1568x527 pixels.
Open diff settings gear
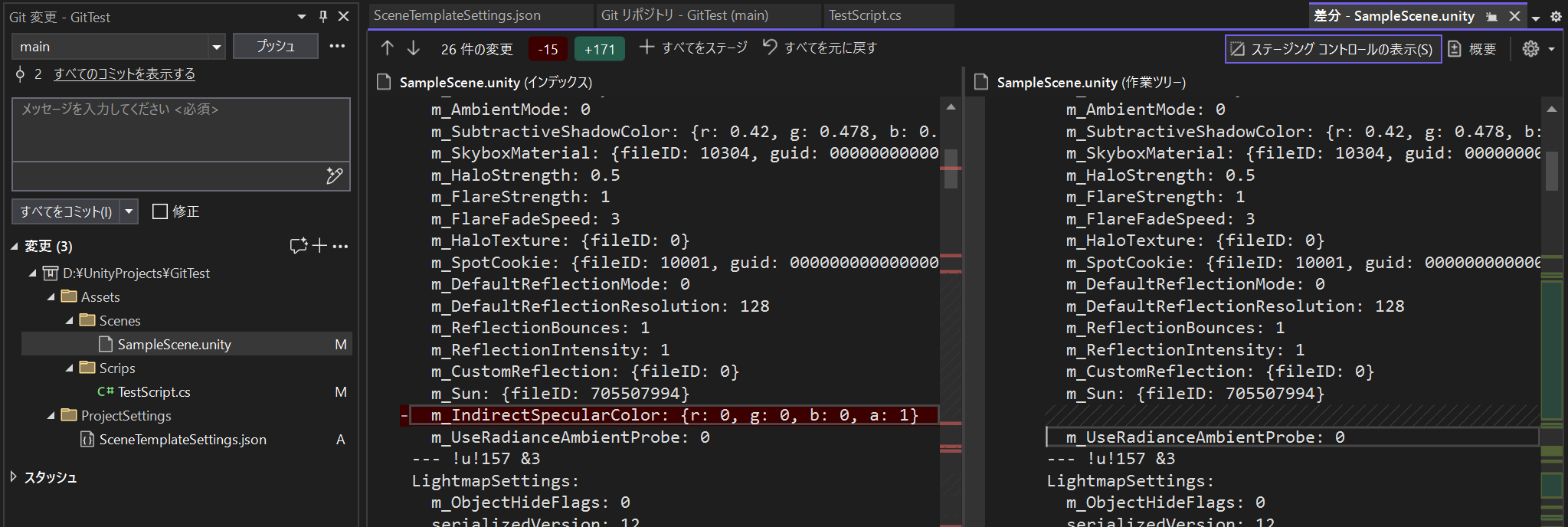(1530, 49)
